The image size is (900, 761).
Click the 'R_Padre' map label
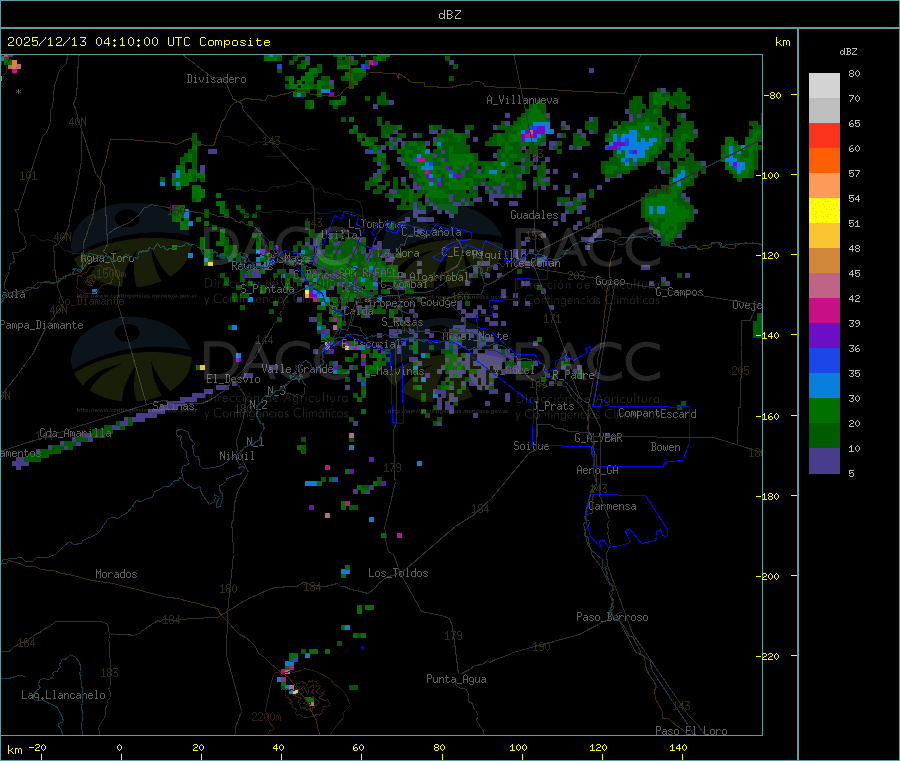572,375
